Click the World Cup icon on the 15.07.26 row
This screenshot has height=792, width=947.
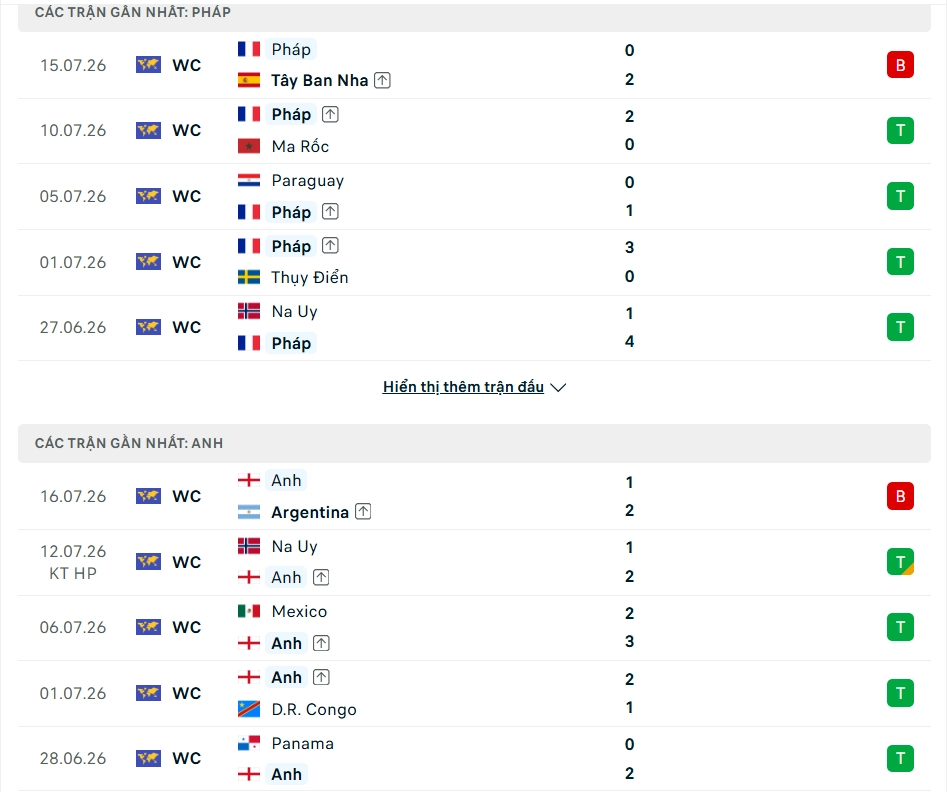[149, 65]
